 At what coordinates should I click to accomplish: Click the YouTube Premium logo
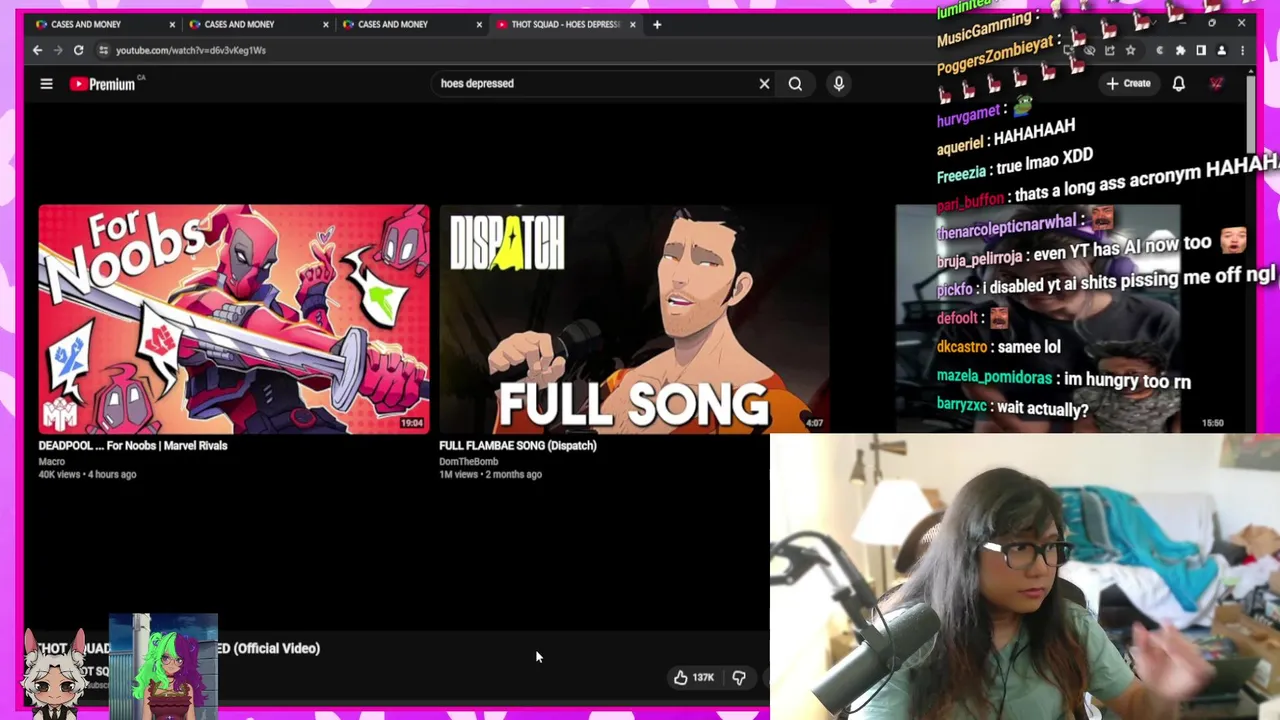102,84
